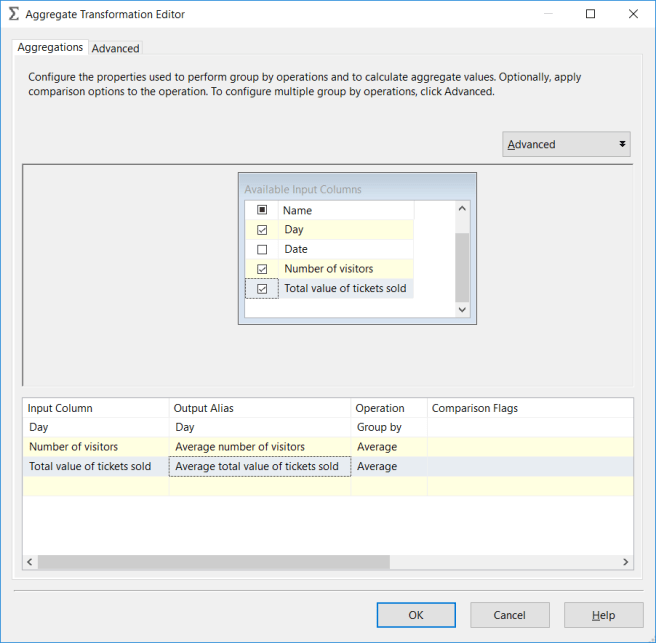Uncheck the Day input column

pyautogui.click(x=262, y=230)
